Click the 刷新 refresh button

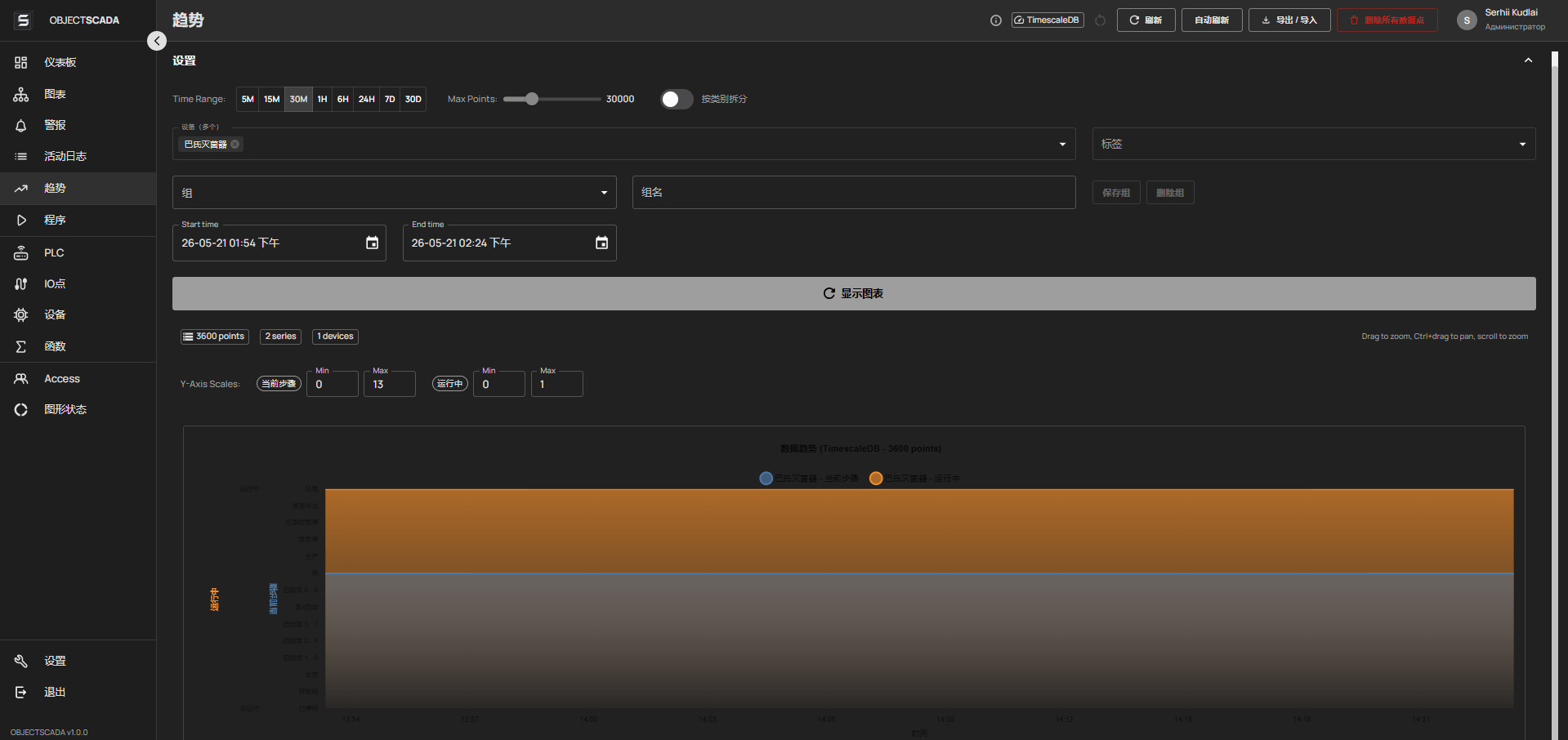click(1146, 20)
